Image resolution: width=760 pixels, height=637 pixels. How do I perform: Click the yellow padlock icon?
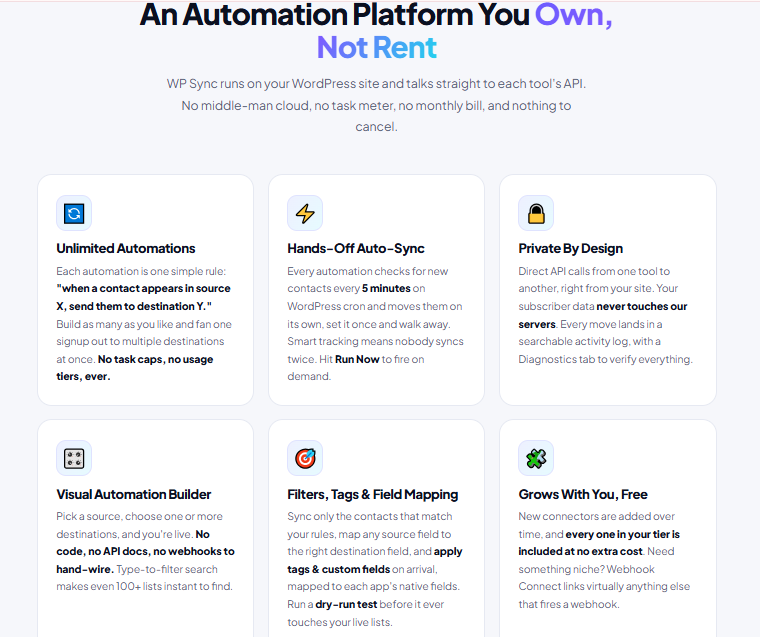coord(536,213)
